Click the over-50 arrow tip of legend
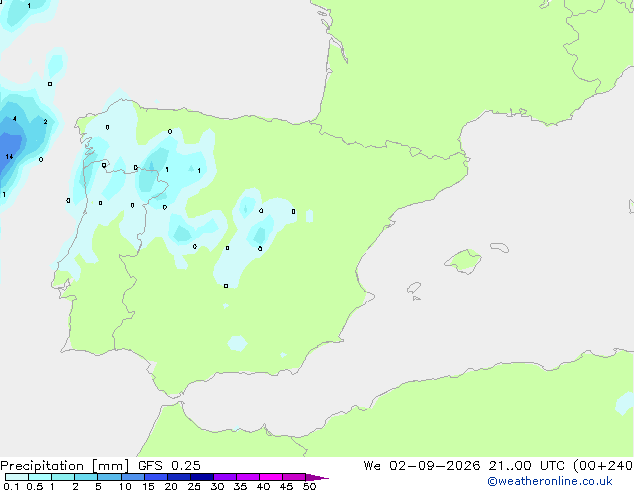This screenshot has height=490, width=634. (317, 477)
